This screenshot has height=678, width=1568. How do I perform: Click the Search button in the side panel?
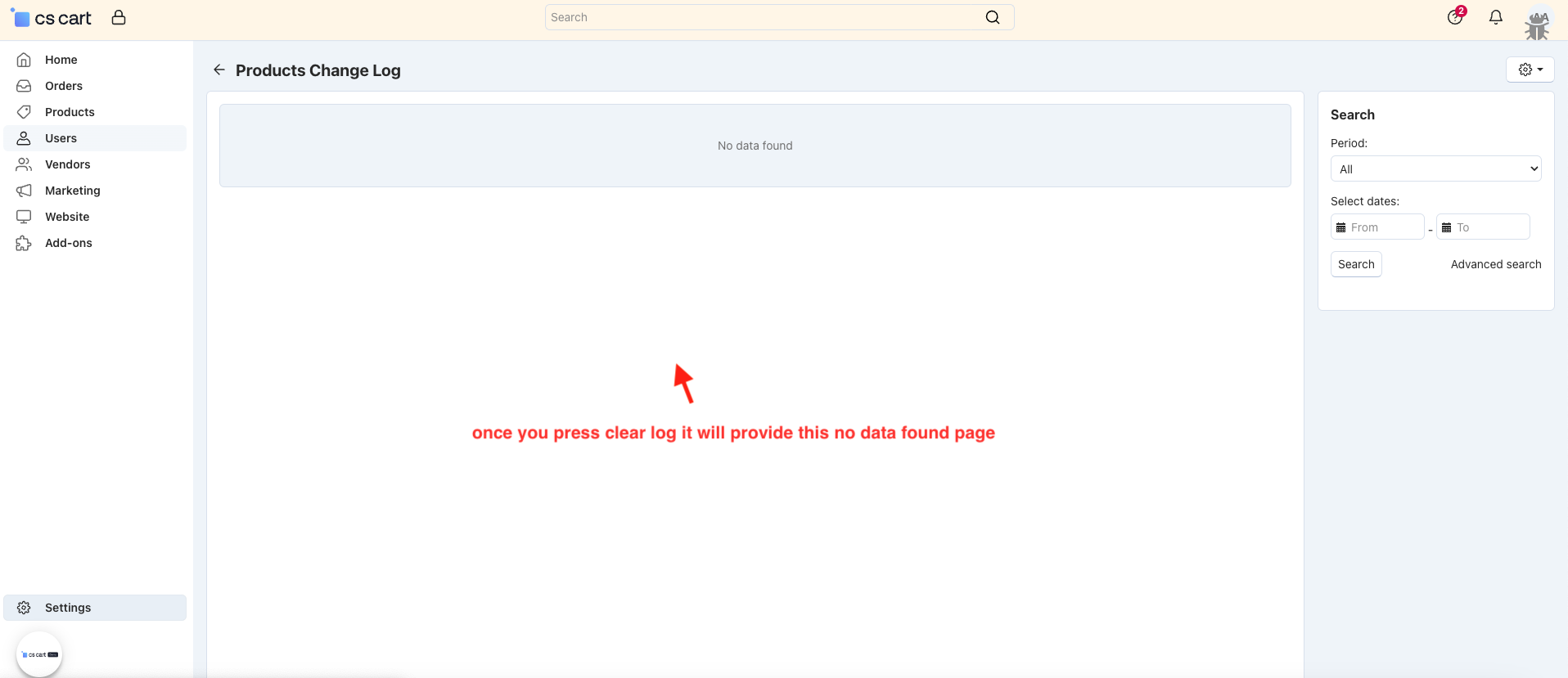pos(1356,264)
